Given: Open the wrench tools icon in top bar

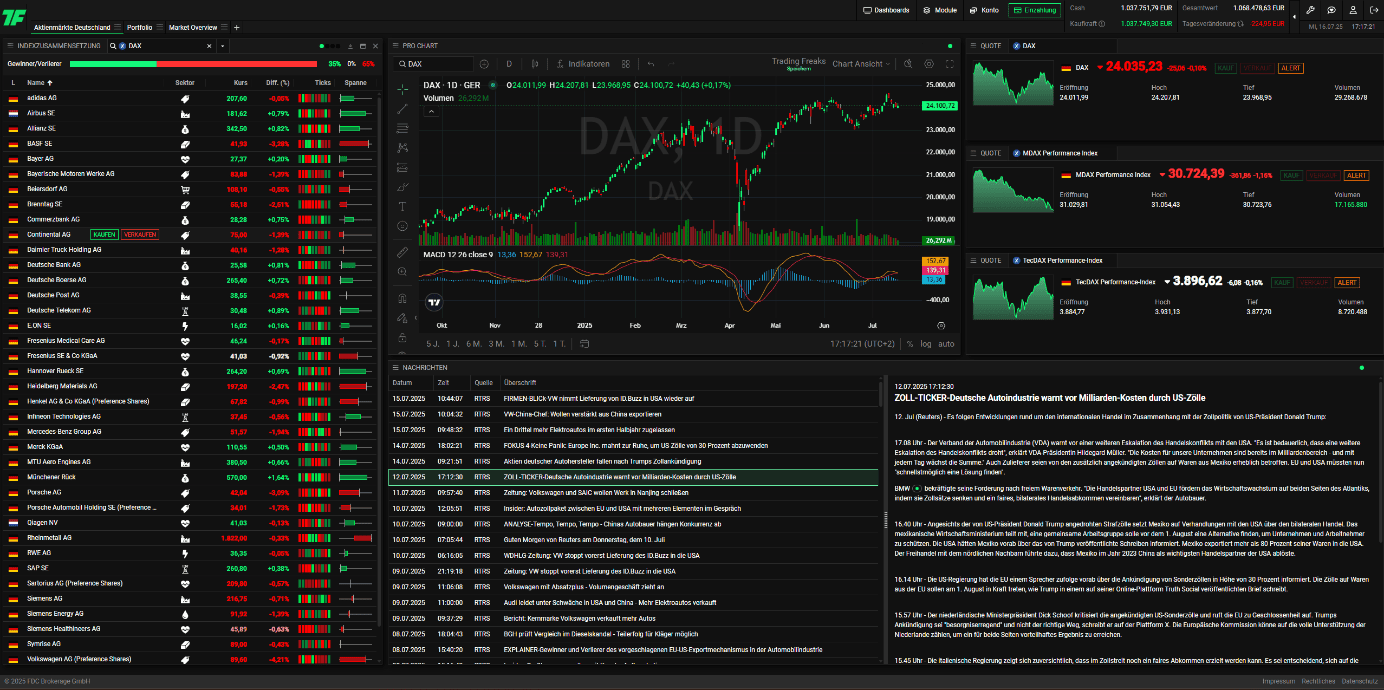Looking at the screenshot, I should click(1311, 9).
